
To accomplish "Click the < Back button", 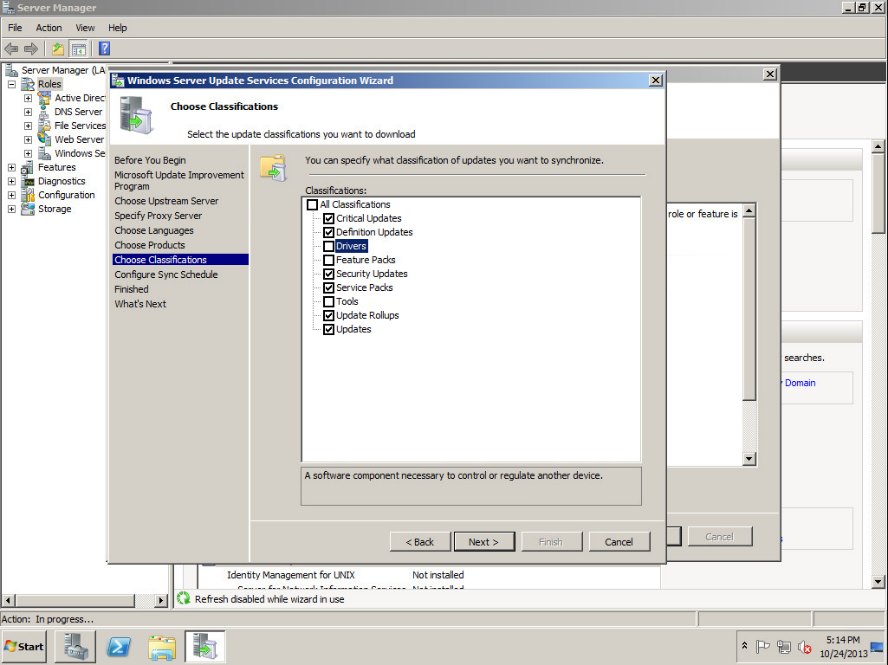I will (420, 542).
